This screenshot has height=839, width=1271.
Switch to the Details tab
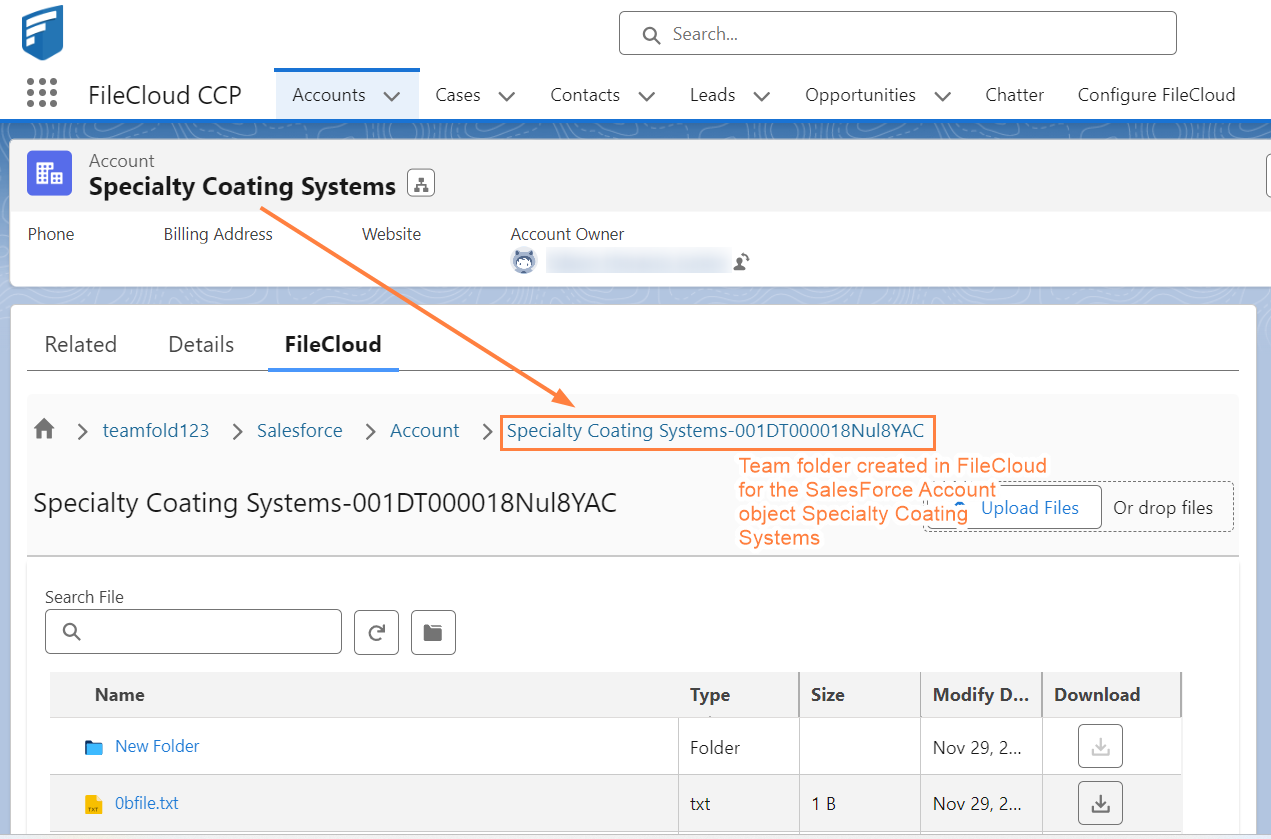tap(200, 344)
